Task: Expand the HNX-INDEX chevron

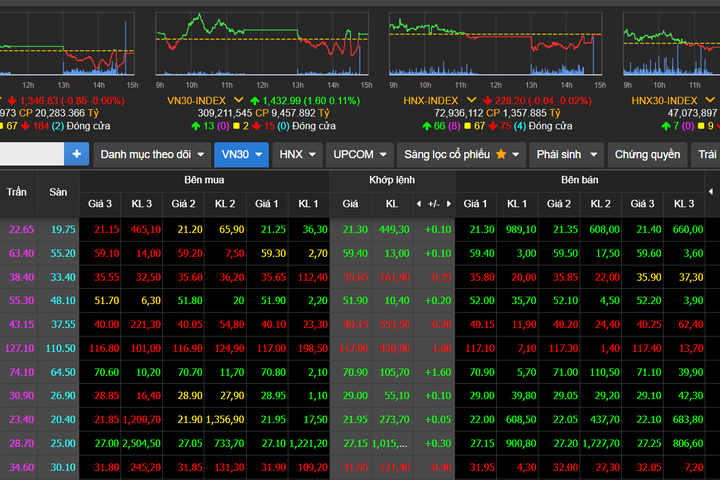Action: point(472,100)
